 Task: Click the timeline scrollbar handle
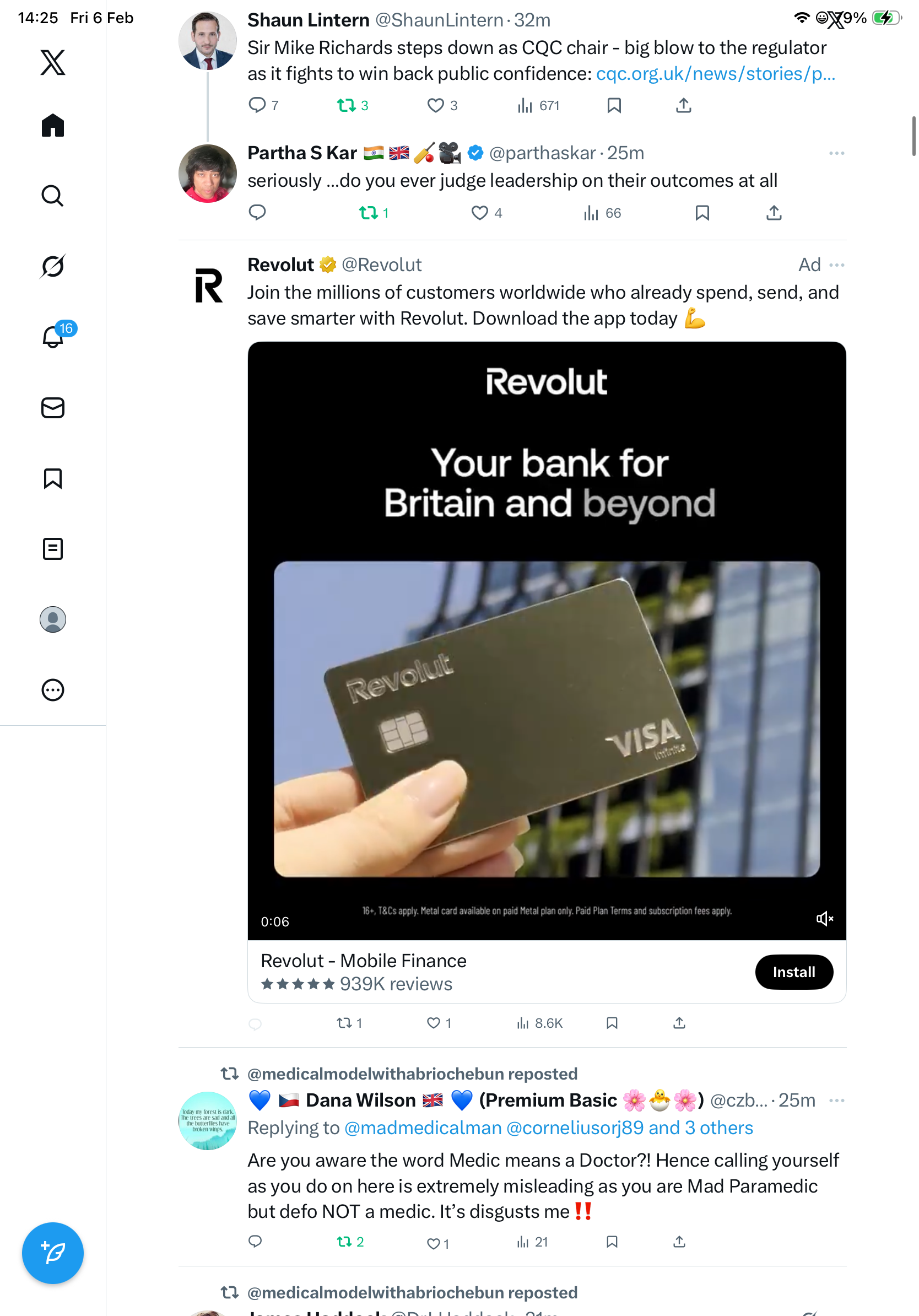[913, 136]
